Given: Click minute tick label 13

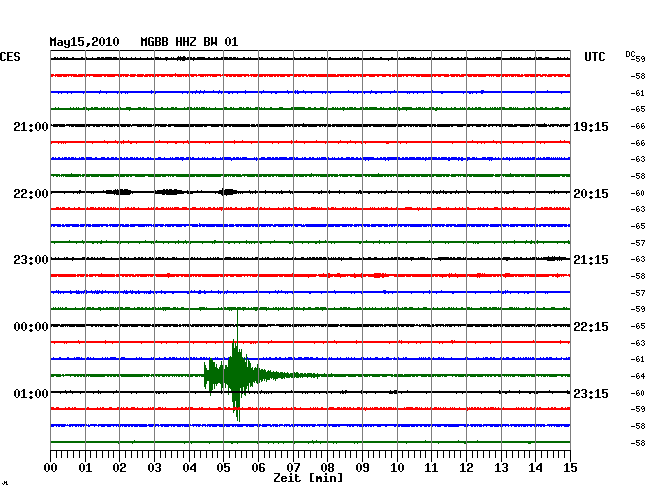Looking at the screenshot, I should click(x=501, y=468).
